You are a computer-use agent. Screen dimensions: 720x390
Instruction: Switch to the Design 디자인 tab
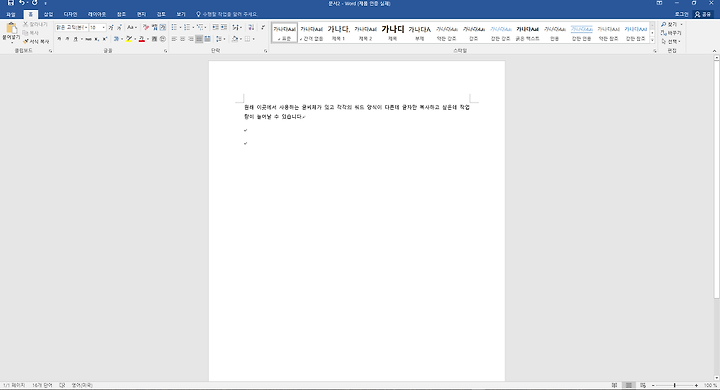pos(70,14)
